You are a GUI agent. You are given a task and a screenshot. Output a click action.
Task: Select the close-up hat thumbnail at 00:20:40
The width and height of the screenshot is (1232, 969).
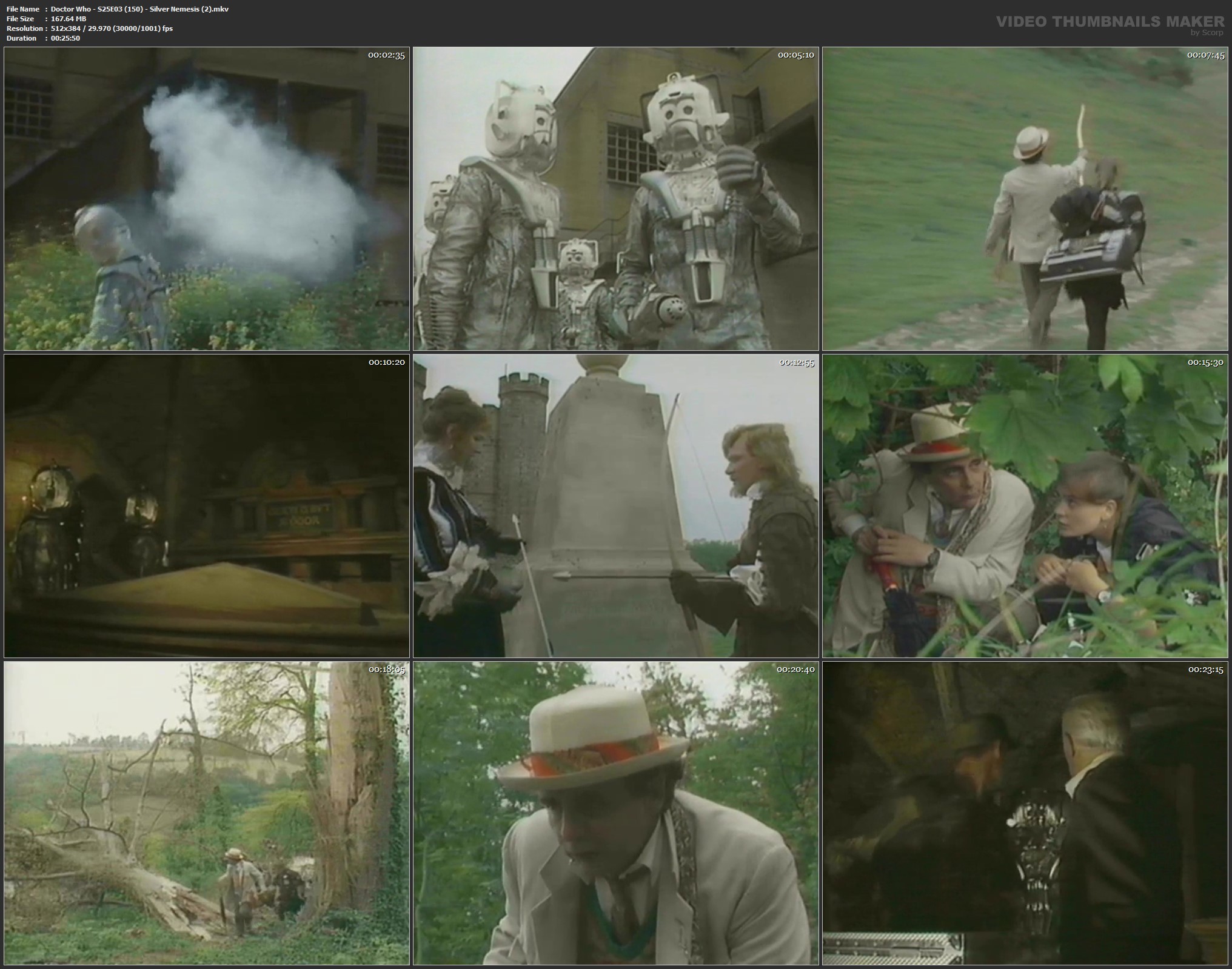[615, 813]
